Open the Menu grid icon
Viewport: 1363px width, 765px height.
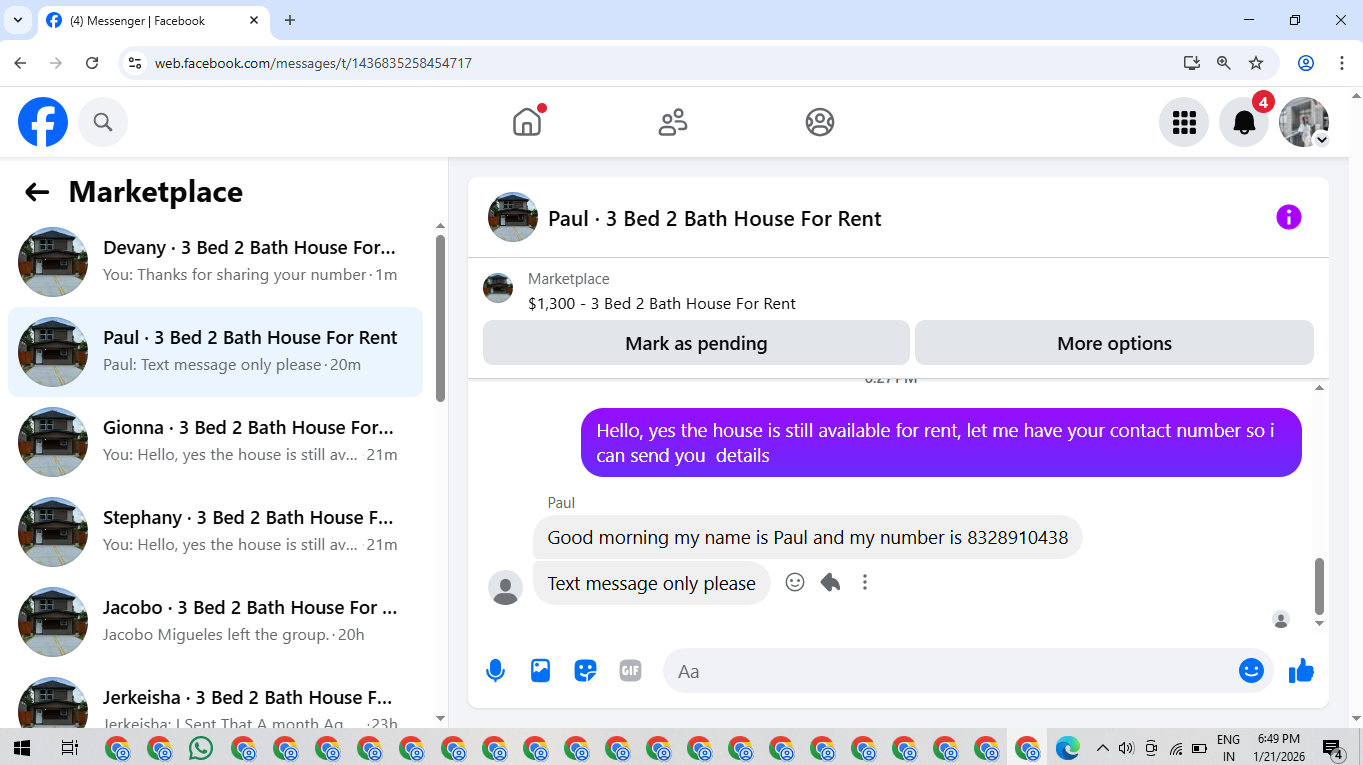point(1184,122)
